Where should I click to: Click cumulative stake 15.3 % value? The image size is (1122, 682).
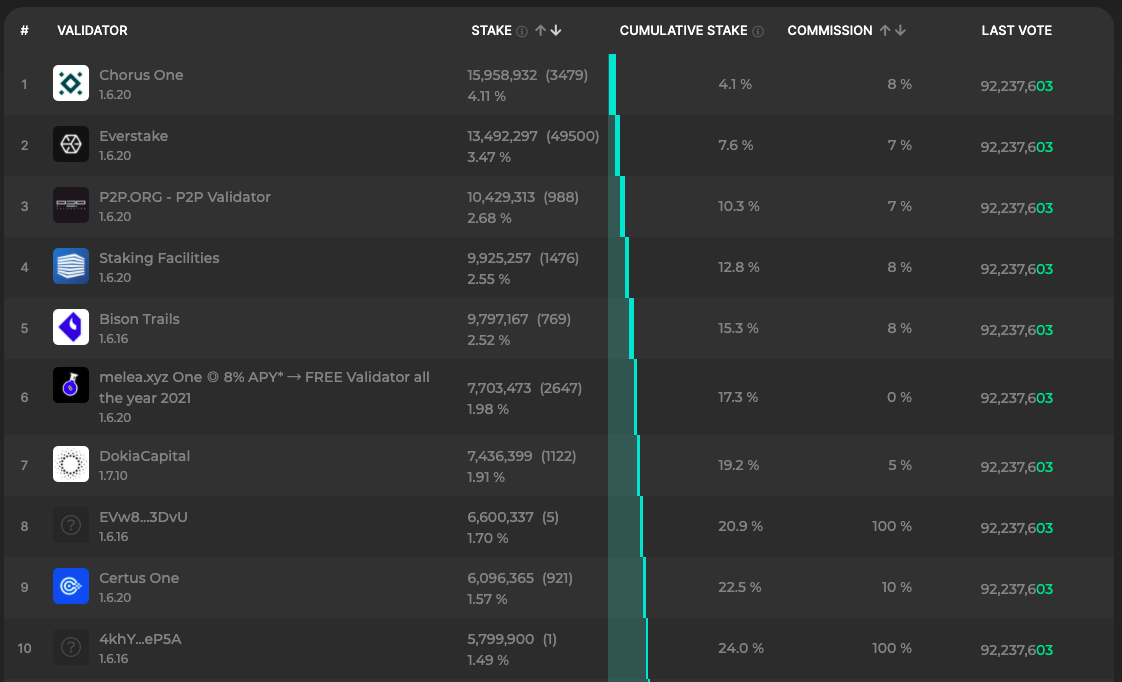(738, 328)
